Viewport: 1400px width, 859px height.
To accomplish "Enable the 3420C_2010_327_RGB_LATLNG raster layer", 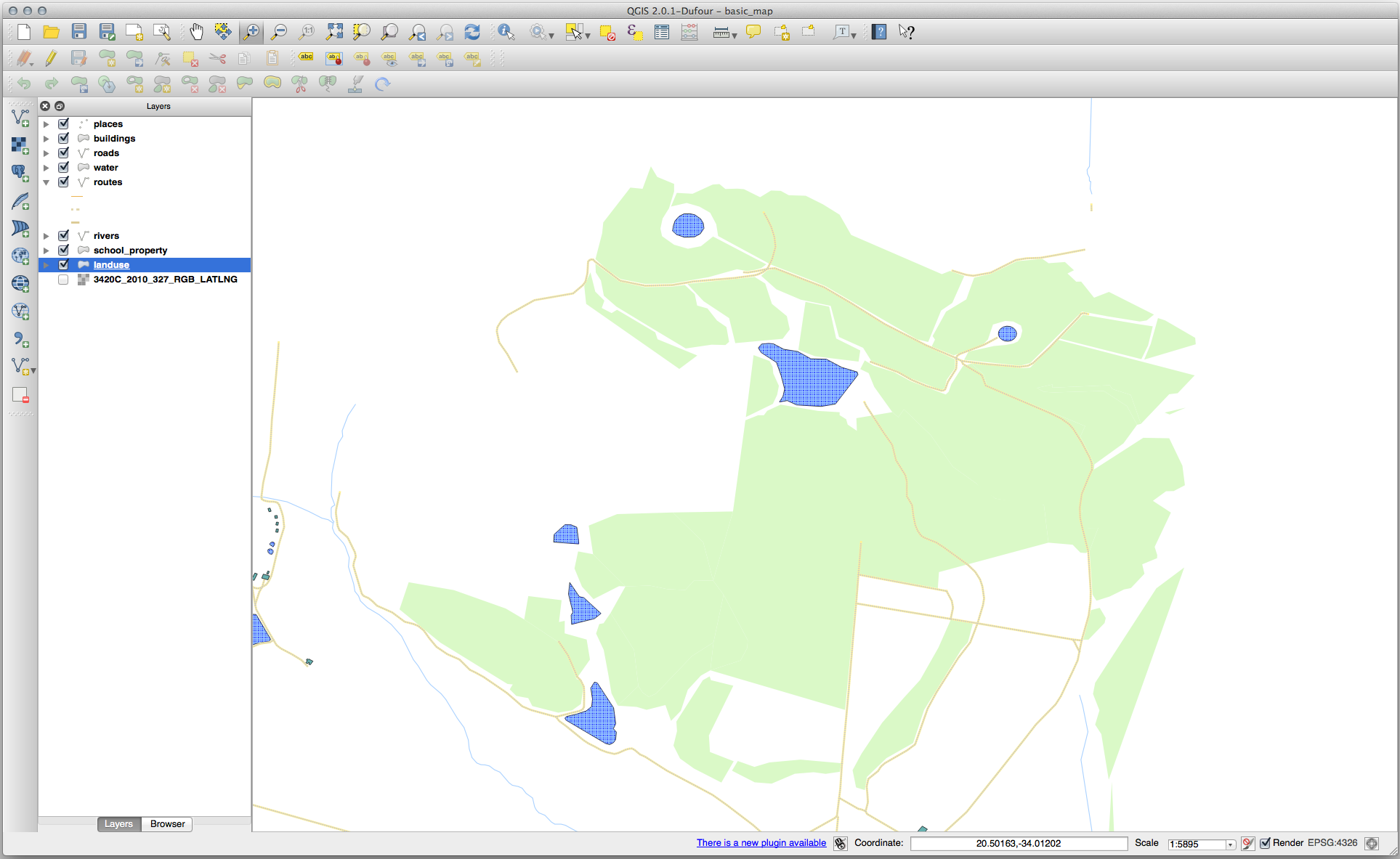I will click(64, 280).
